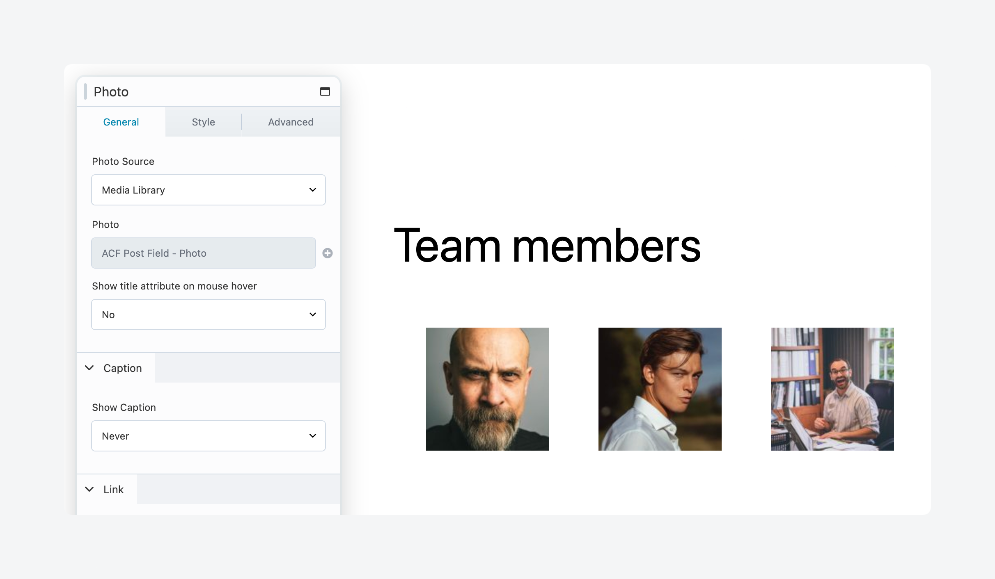Click the Show title attribute on mouse hover label

click(175, 286)
